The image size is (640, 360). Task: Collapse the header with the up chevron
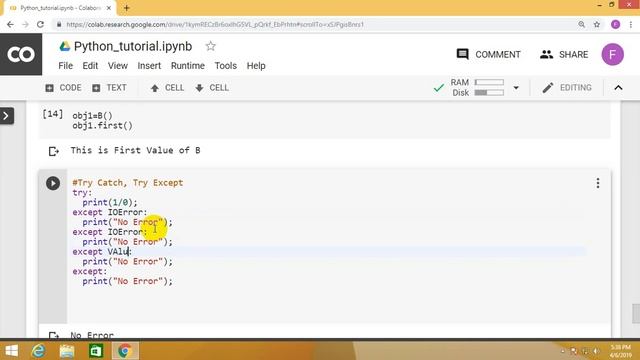click(x=618, y=88)
